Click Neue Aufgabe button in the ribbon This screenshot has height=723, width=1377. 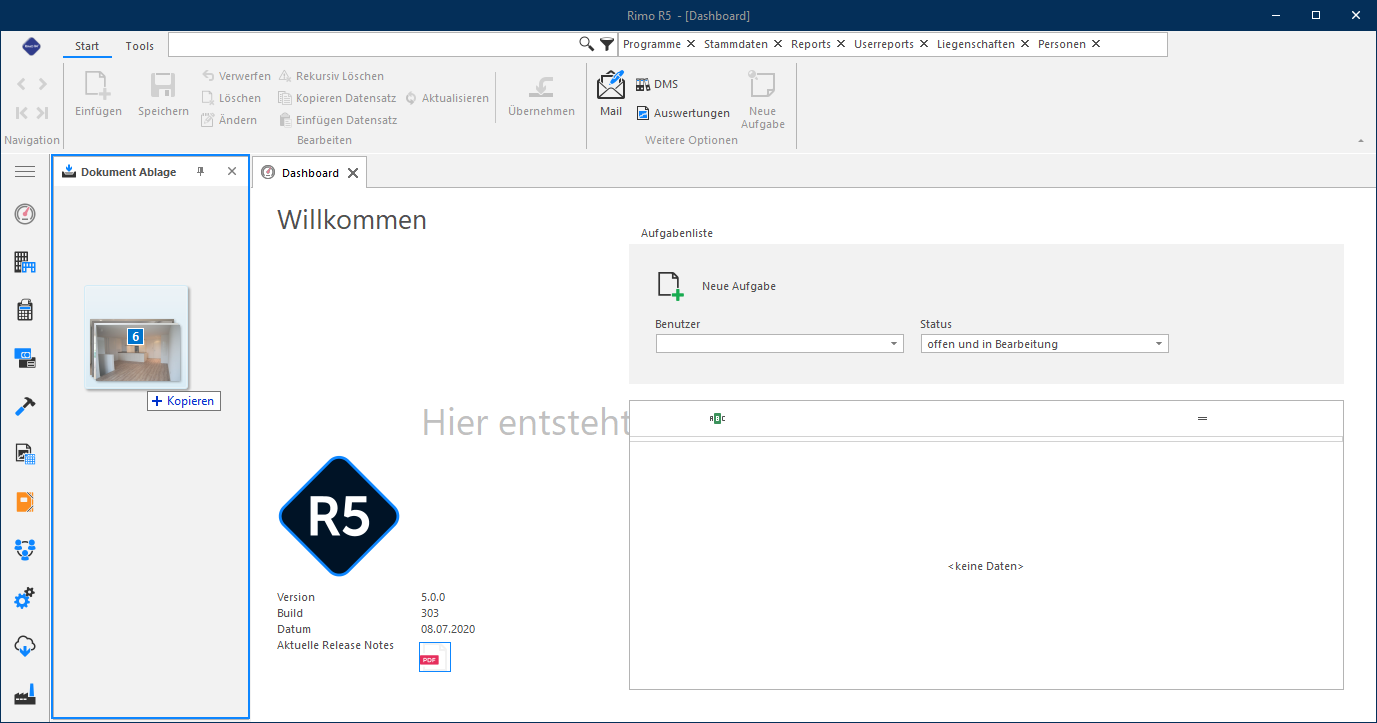(x=763, y=100)
